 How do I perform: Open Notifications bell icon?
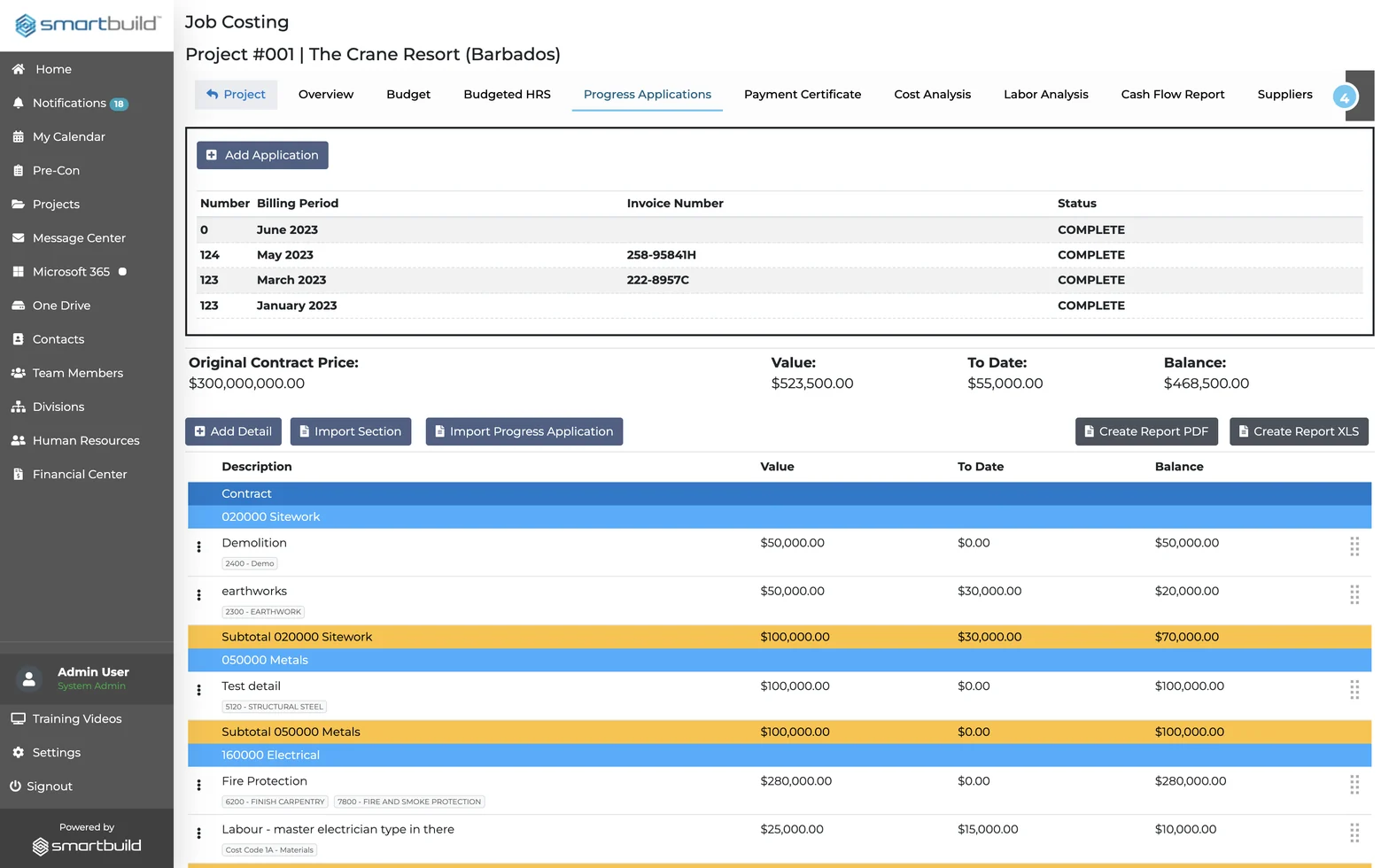(18, 103)
